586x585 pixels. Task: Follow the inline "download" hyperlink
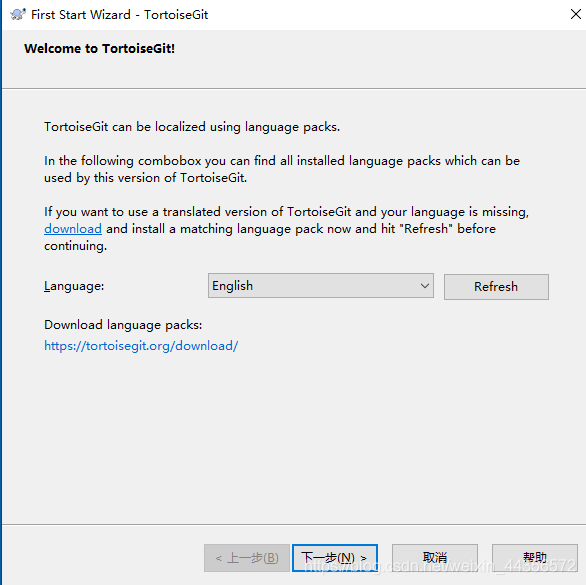tap(73, 229)
